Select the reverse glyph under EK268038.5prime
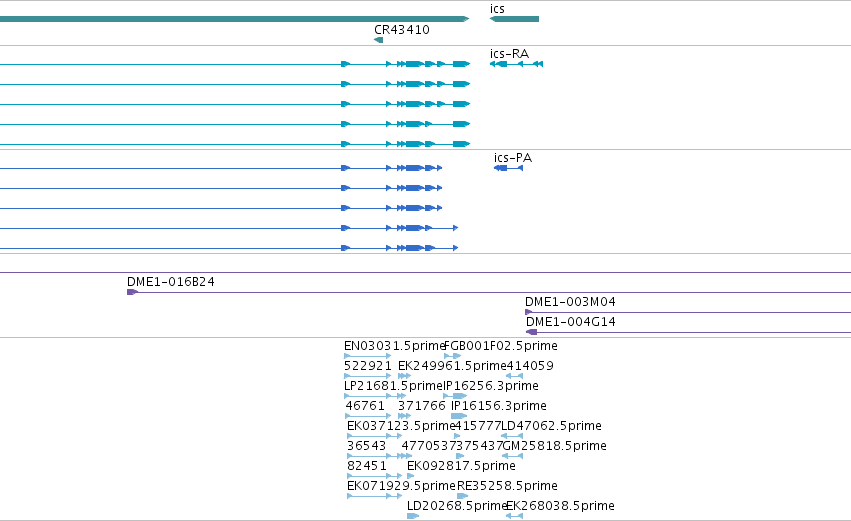The height and width of the screenshot is (521, 851). tap(515, 516)
